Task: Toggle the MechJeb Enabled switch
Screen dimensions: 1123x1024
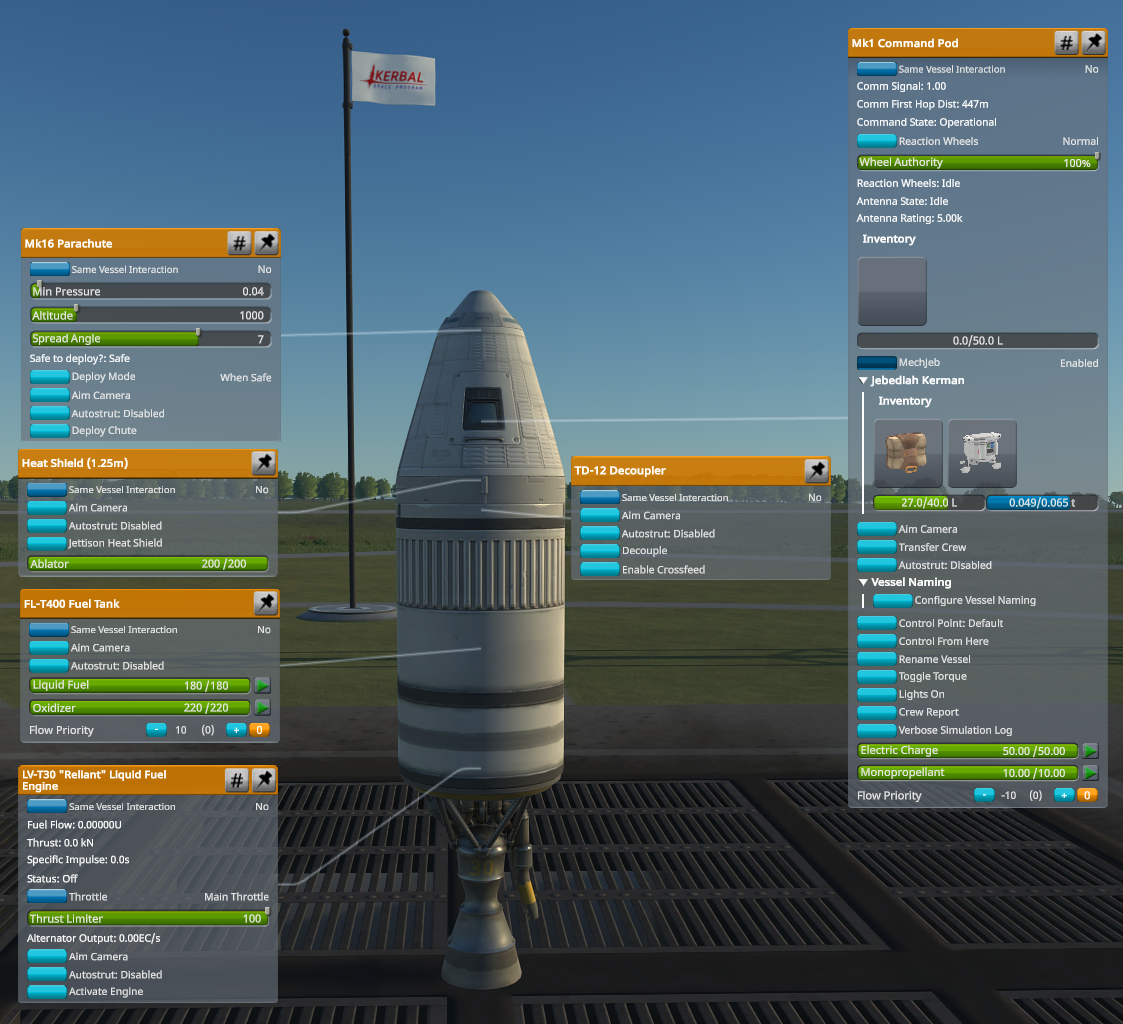Action: coord(877,362)
